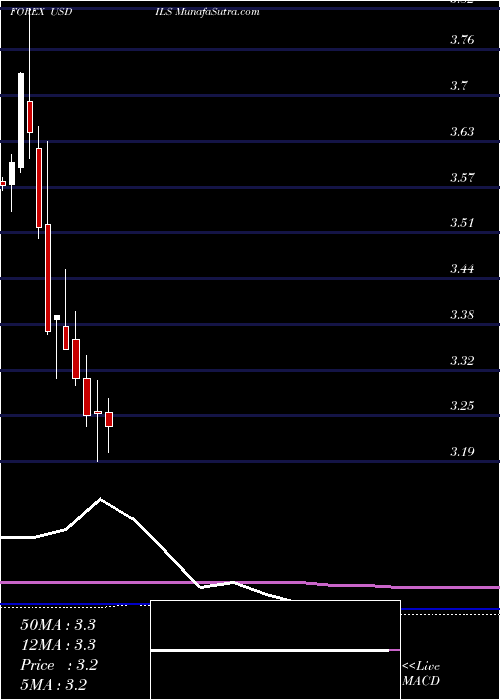This screenshot has height=700, width=500.
Task: Select the '12MA : 3.3' reading
Action: click(x=58, y=645)
